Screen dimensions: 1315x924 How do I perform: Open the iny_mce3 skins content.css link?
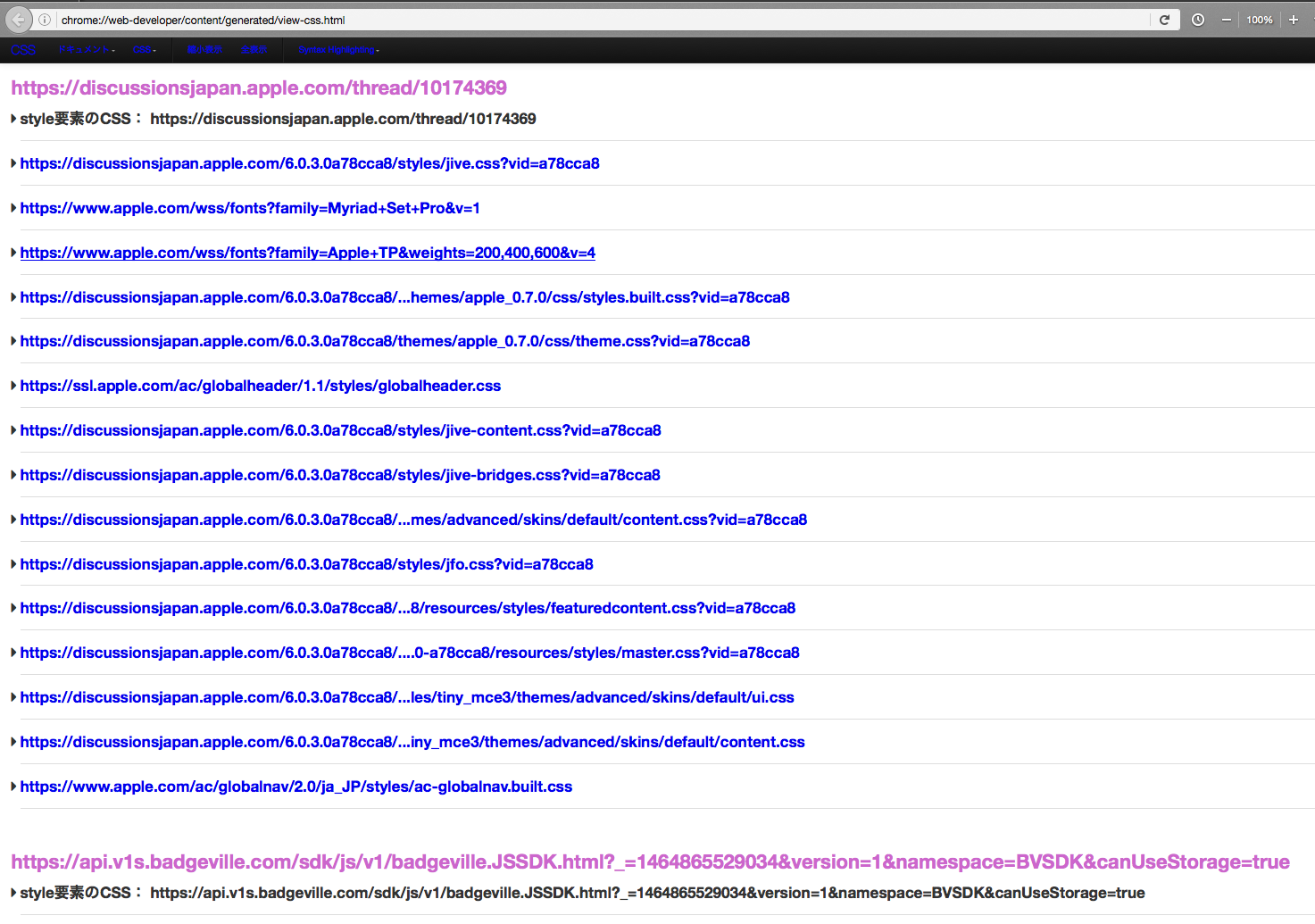tap(412, 742)
